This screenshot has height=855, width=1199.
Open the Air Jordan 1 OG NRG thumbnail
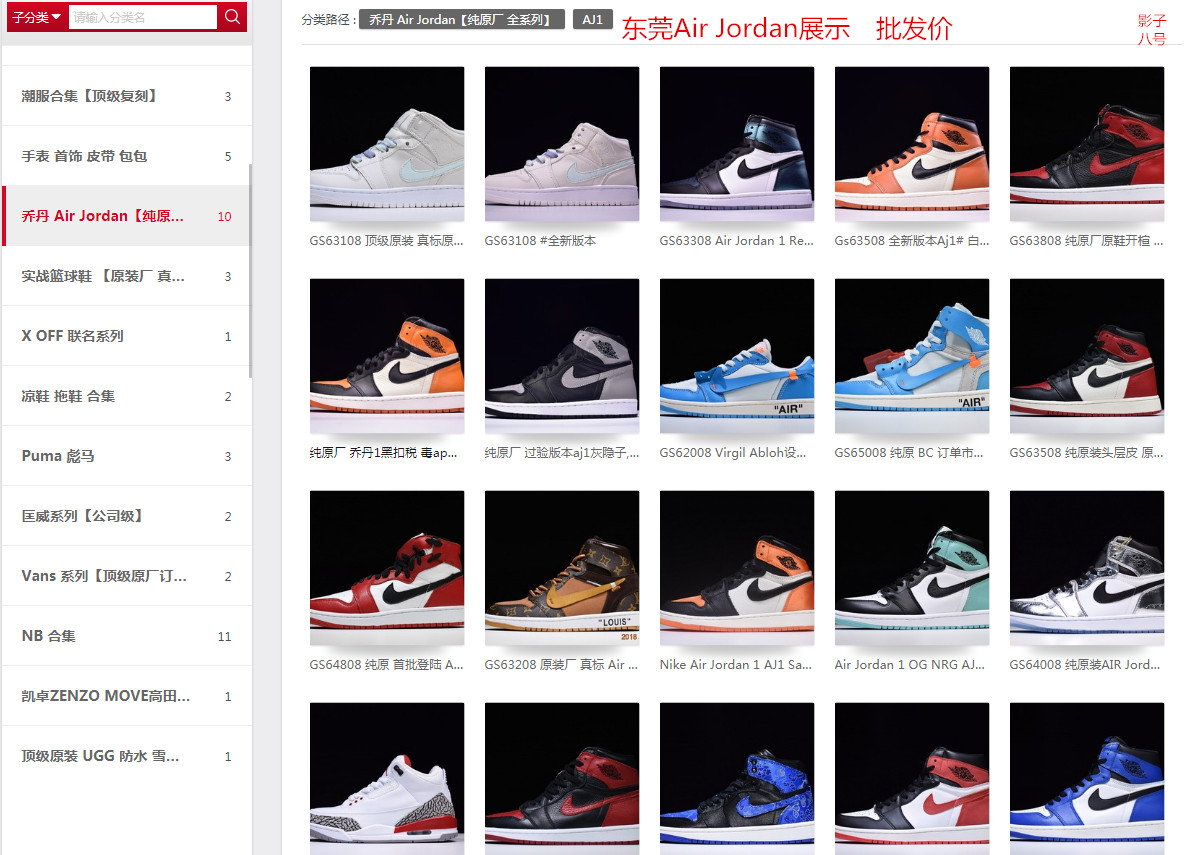coord(912,568)
